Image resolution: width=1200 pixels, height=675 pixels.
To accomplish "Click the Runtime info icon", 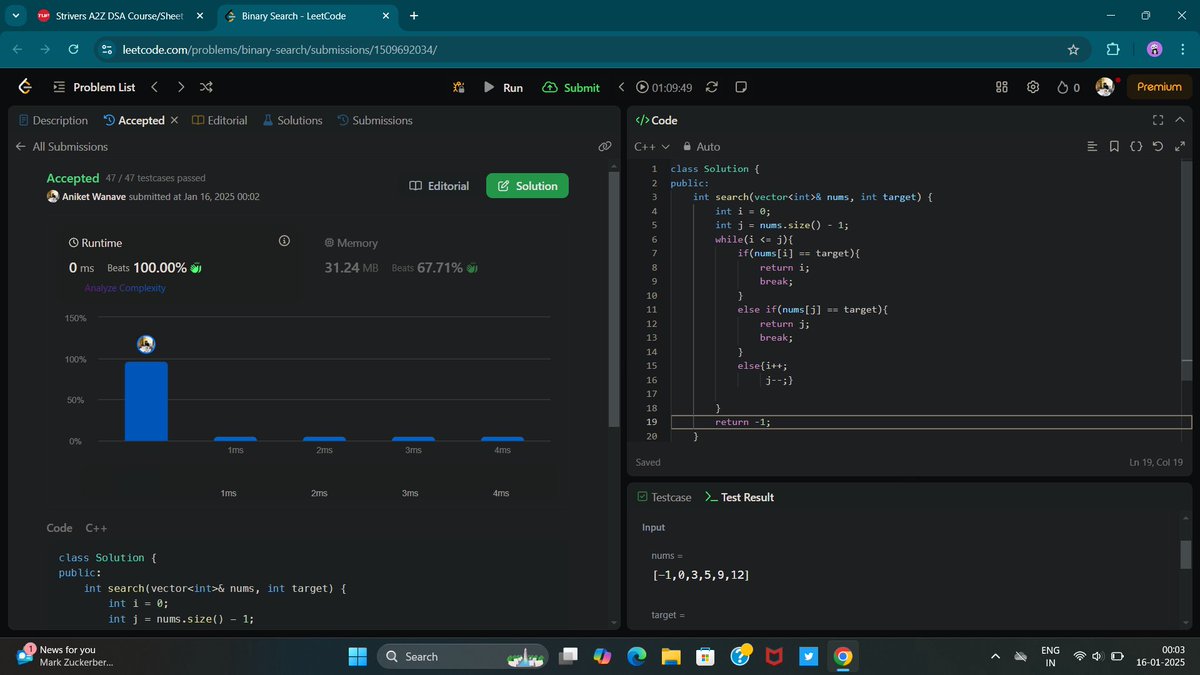I will tap(284, 242).
